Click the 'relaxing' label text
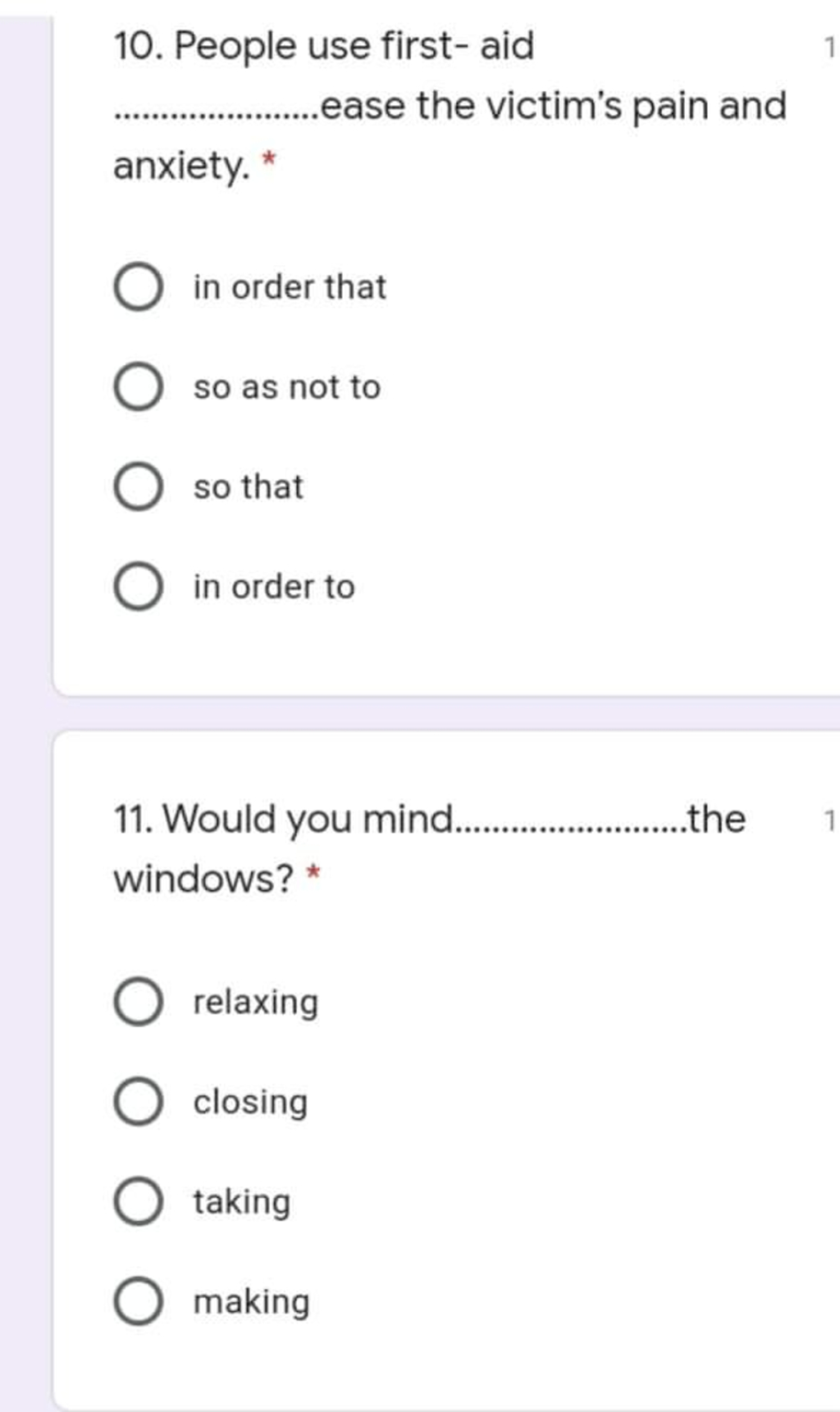Viewport: 840px width, 1412px height. click(256, 1003)
